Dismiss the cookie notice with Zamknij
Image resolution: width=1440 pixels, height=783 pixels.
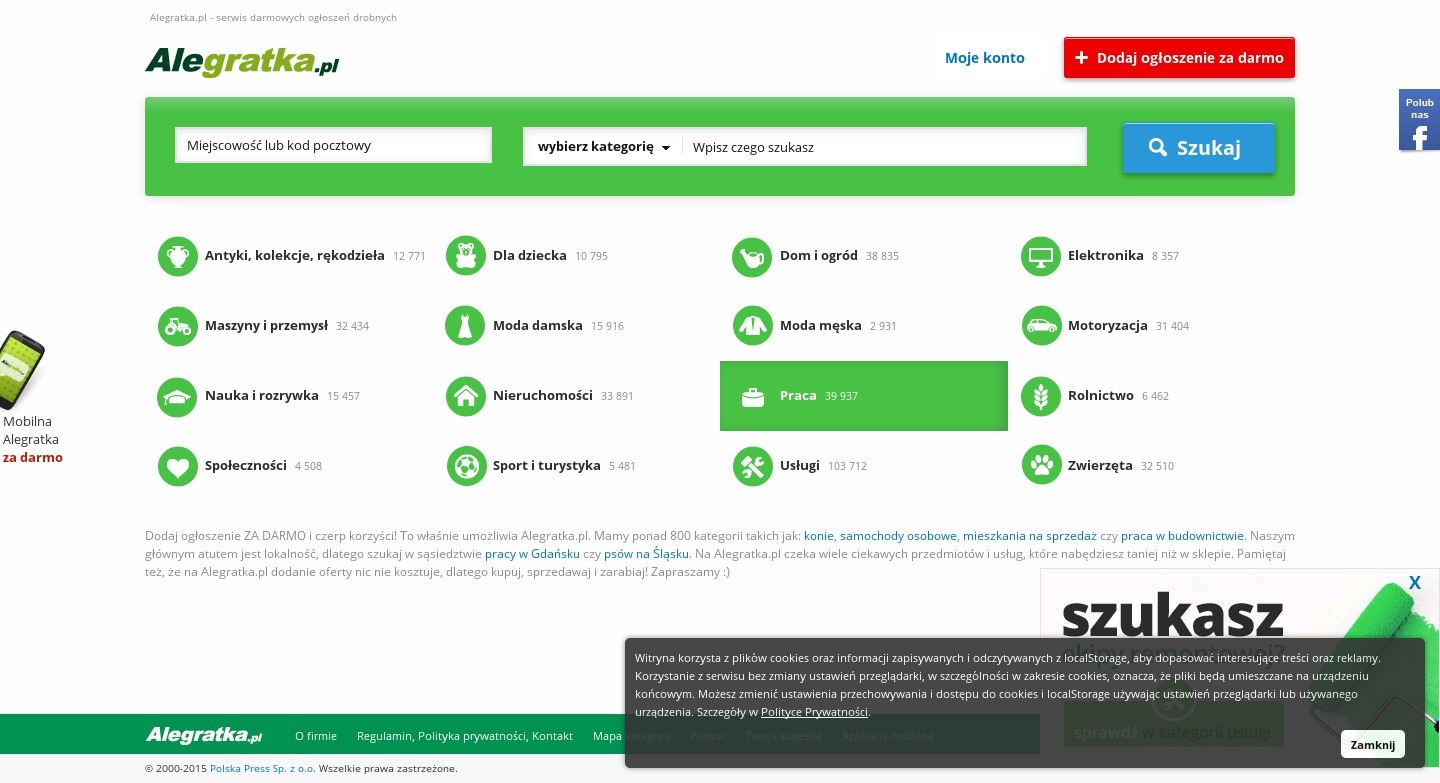pos(1372,745)
